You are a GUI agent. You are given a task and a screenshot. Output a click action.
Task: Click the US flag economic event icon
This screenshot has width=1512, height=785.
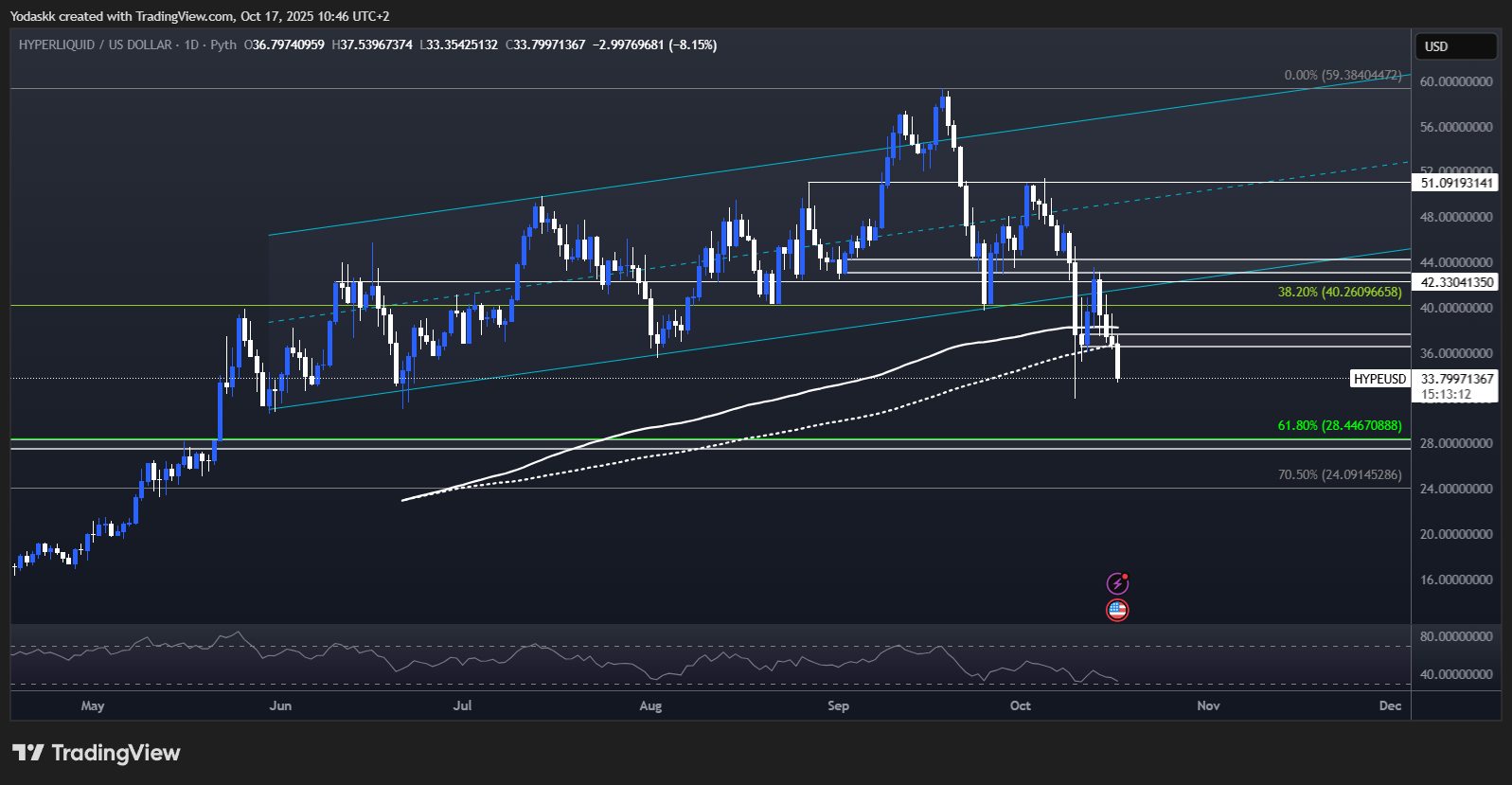[x=1117, y=611]
